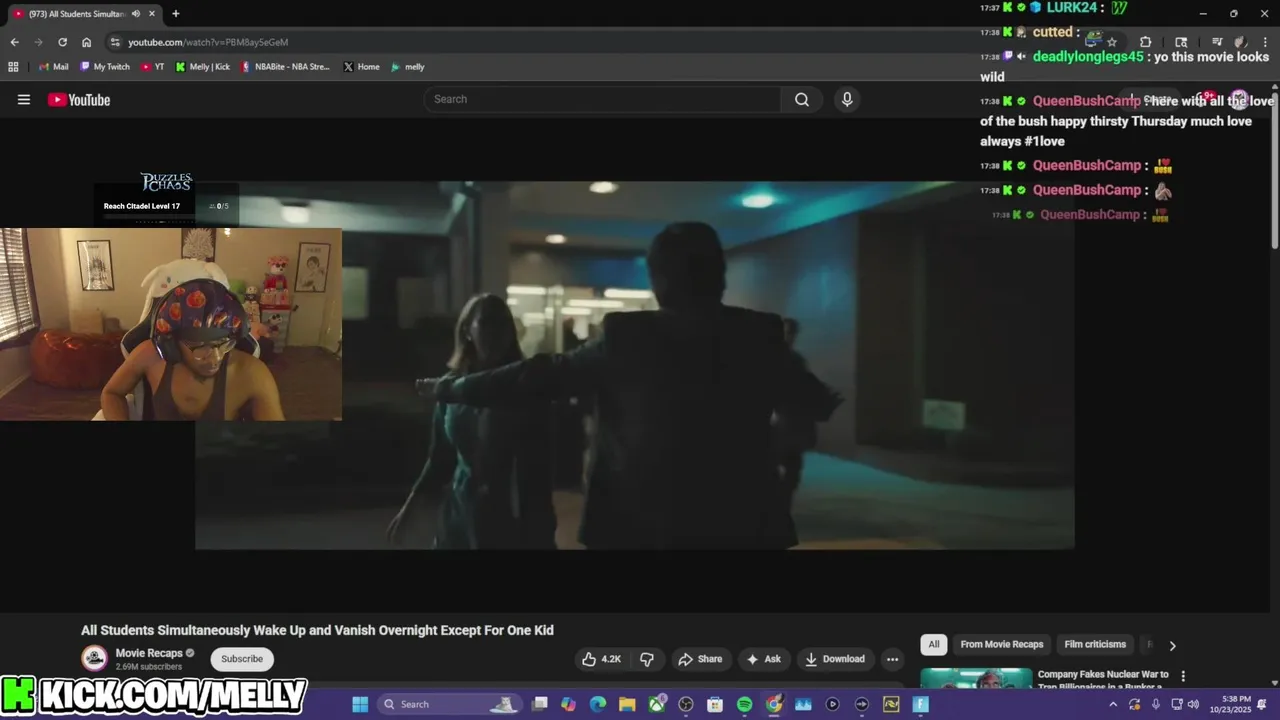Click the magnifier search button on YouTube

802,99
